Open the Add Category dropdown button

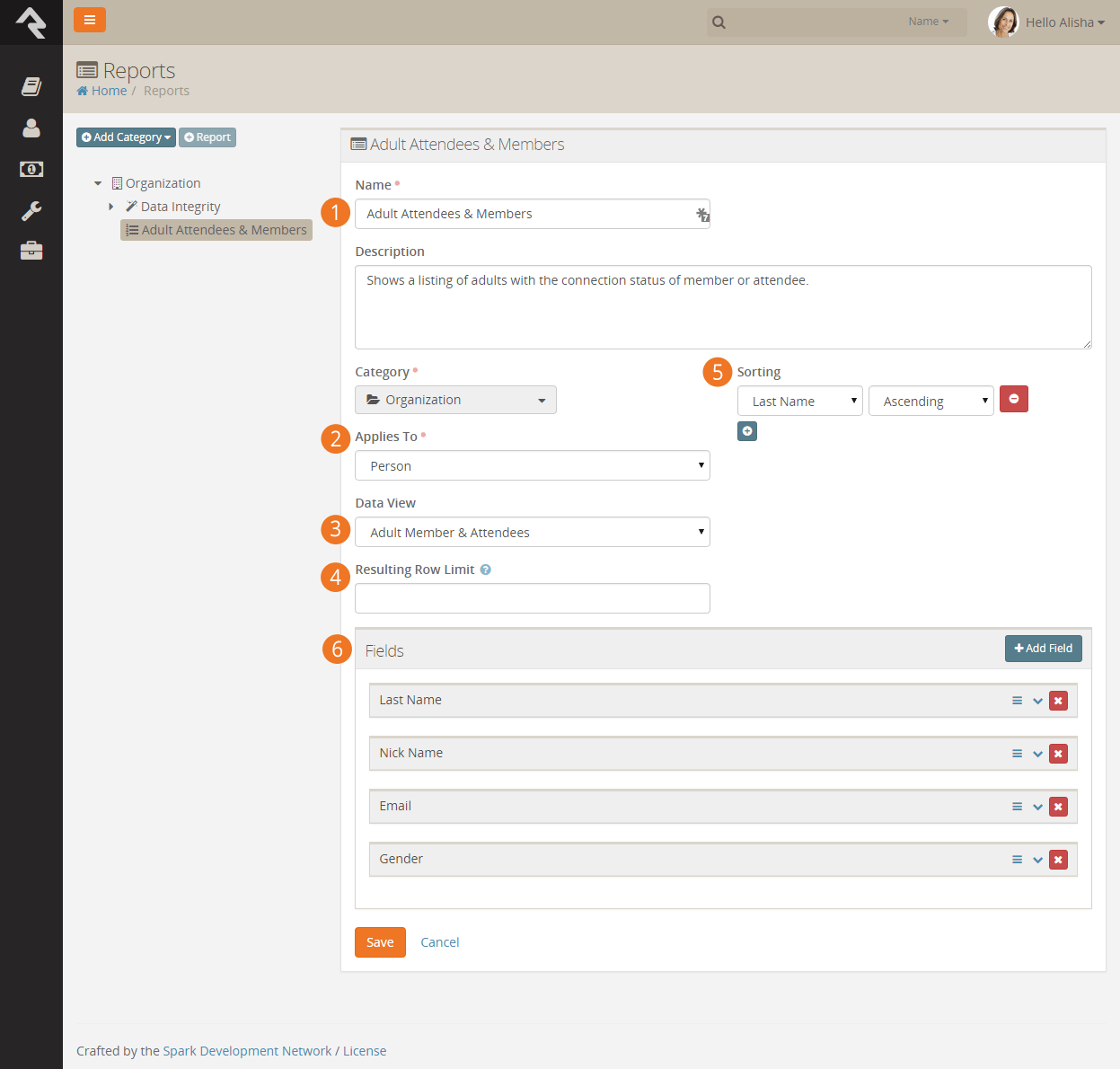(126, 137)
